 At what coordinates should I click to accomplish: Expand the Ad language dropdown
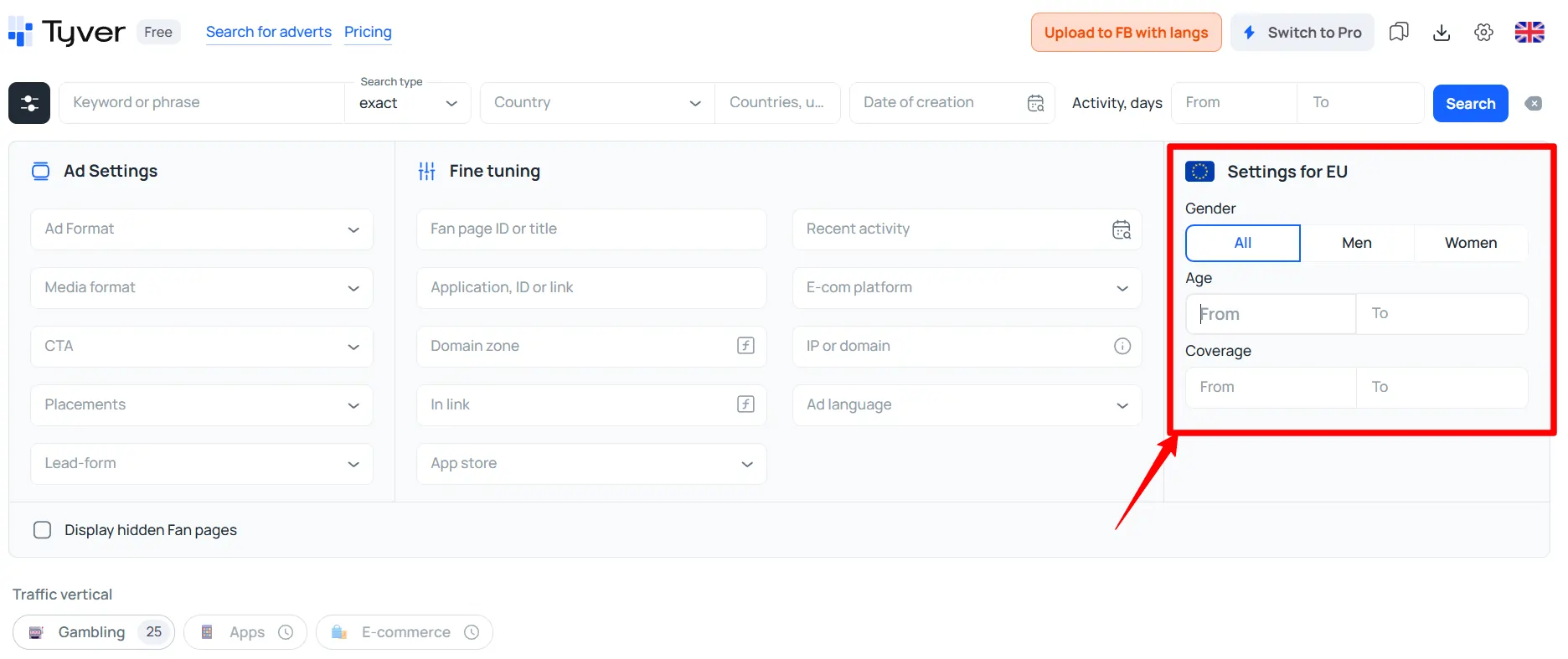[967, 405]
